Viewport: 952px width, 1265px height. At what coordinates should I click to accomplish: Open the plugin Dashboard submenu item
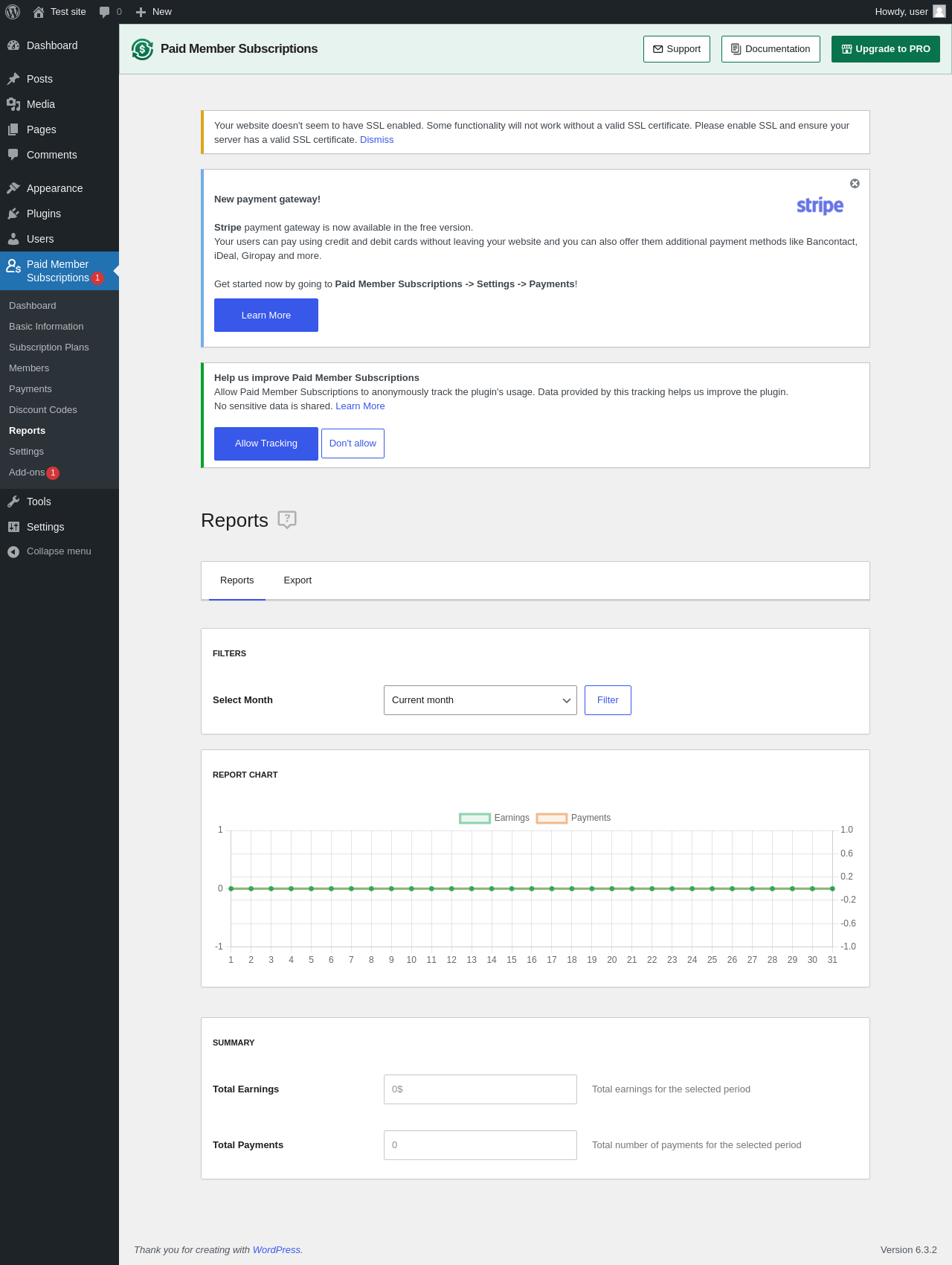click(33, 306)
